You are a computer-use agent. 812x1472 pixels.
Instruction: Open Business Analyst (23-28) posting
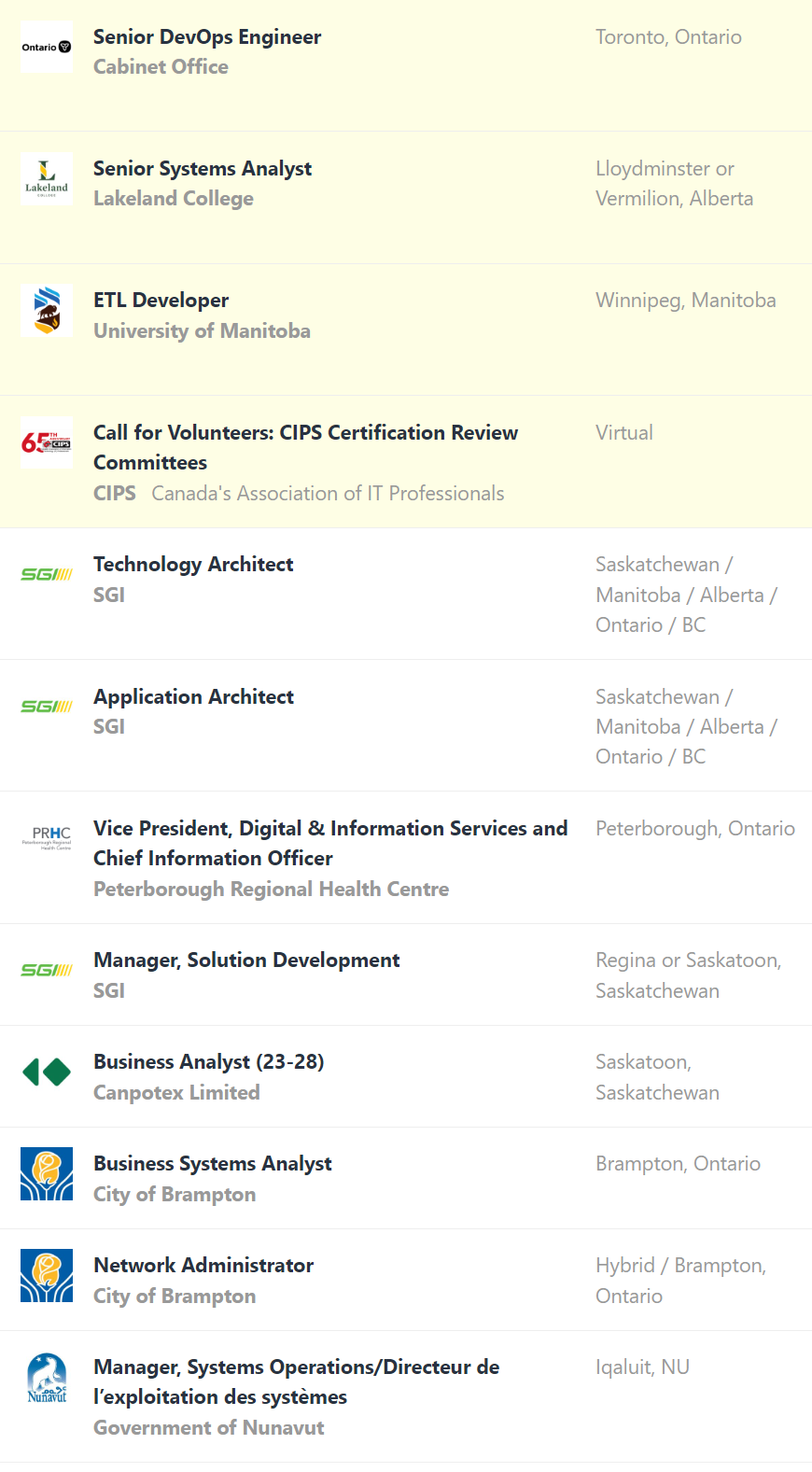pos(209,1062)
